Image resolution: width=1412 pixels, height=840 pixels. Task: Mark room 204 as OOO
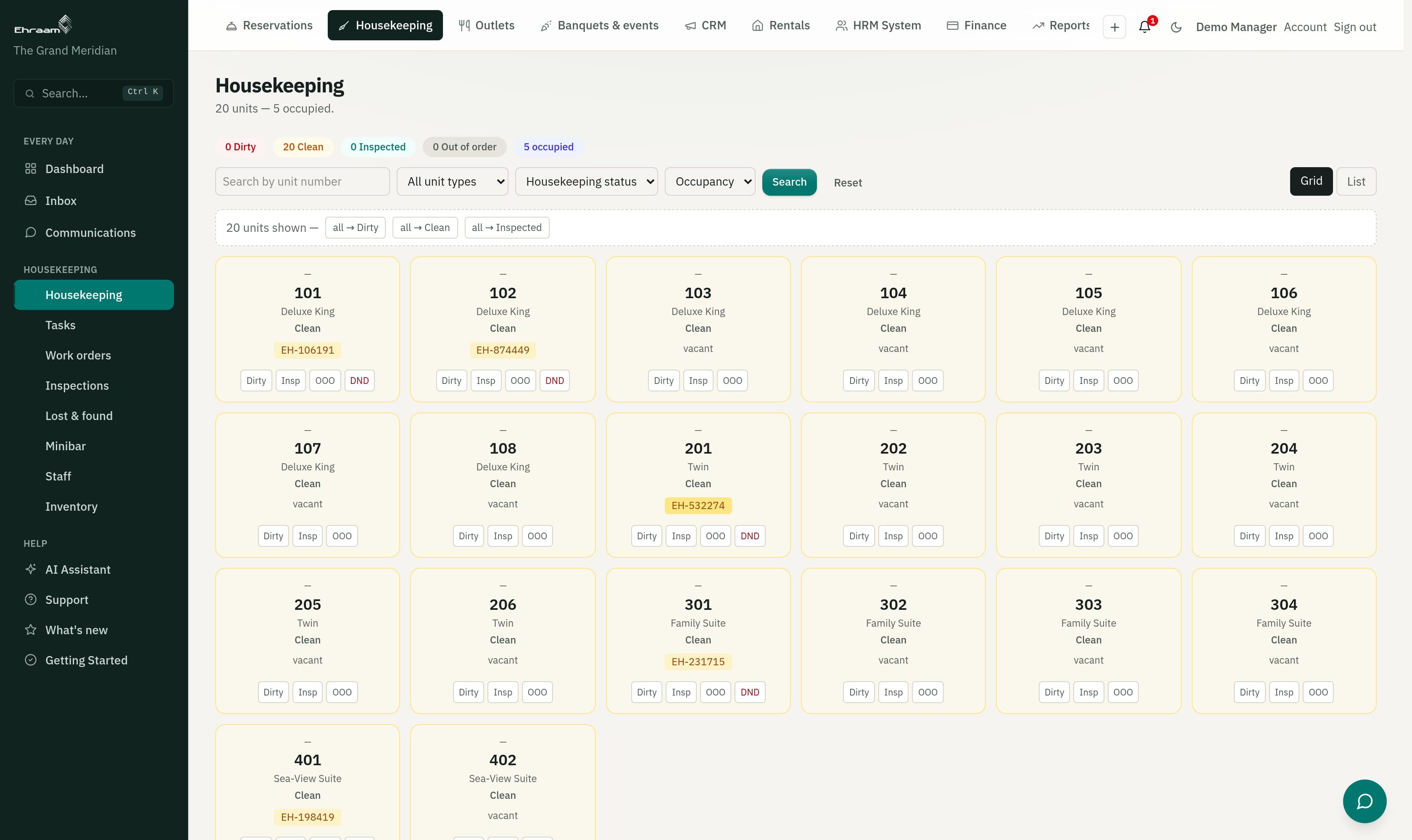[x=1317, y=536]
